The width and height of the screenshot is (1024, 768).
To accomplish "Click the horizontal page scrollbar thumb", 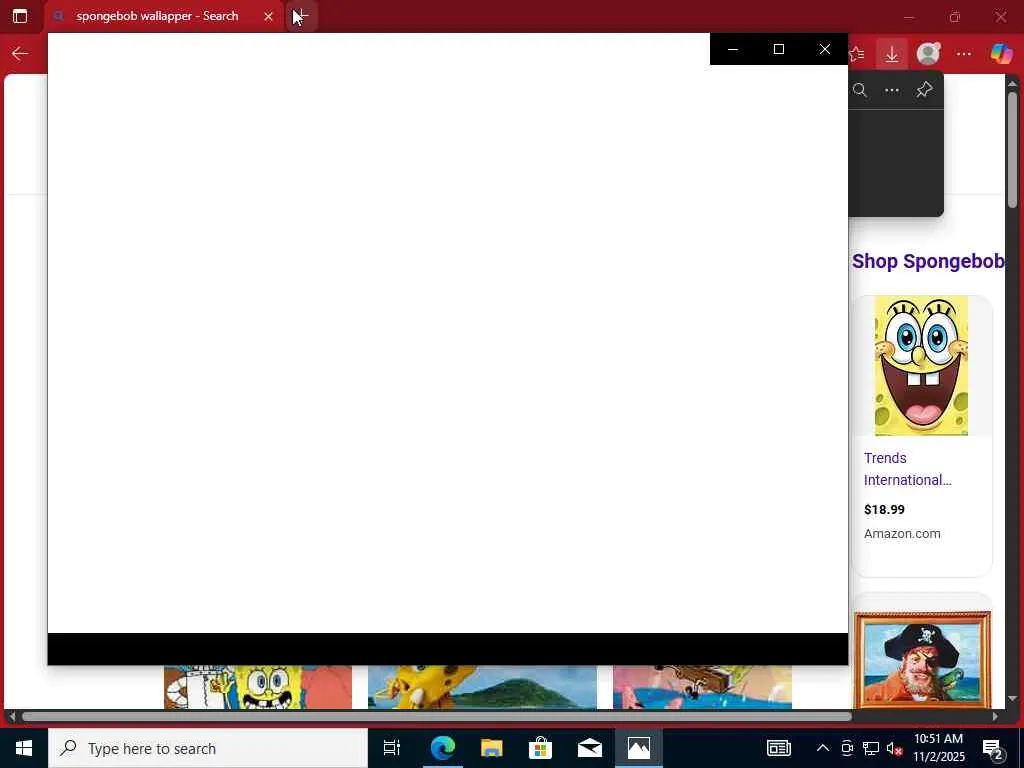I will coord(436,716).
